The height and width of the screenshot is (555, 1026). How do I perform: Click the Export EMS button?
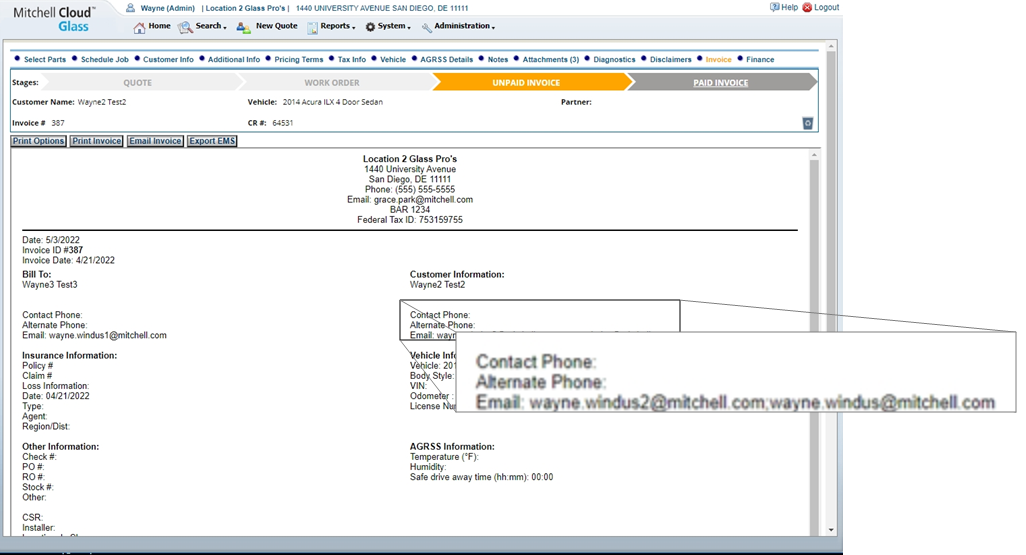212,141
